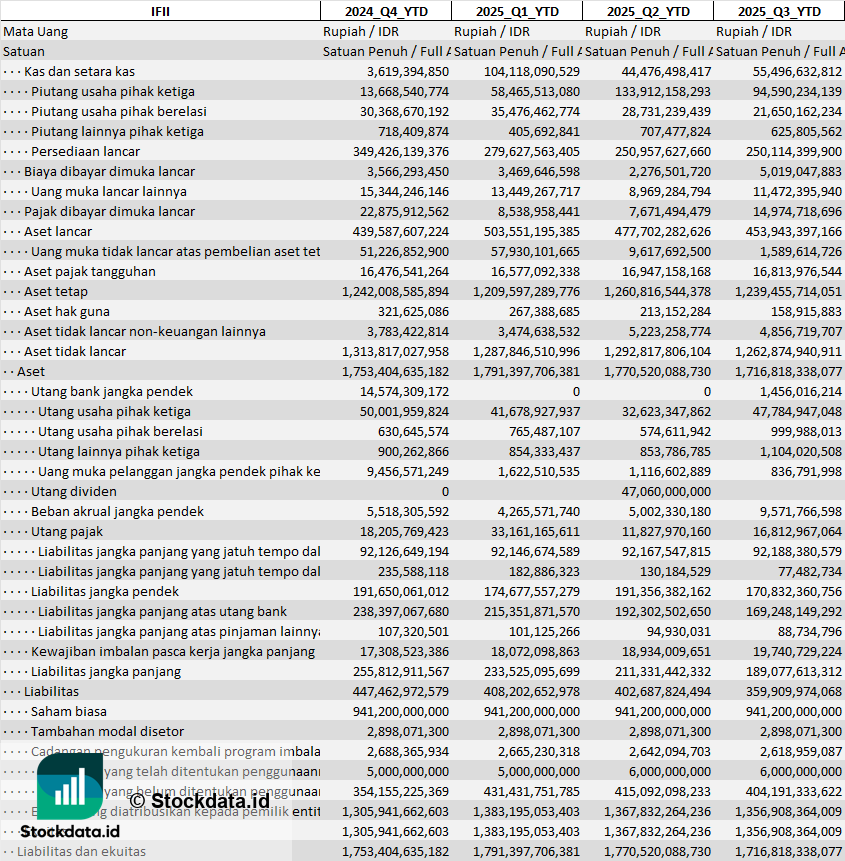Click value 6,000,000,000 under 2025_Q3_YTD
This screenshot has height=861, width=845.
click(801, 772)
